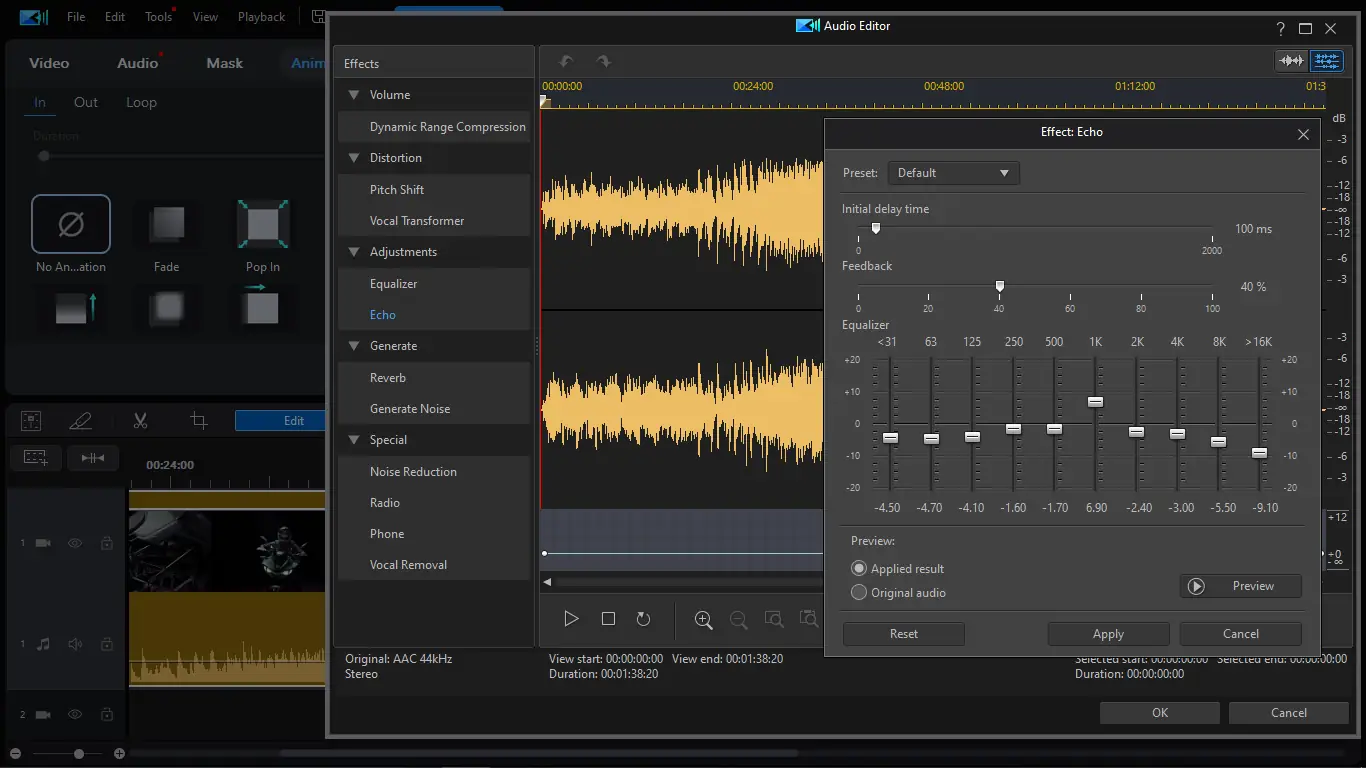The width and height of the screenshot is (1366, 768).
Task: Click the split scissors icon in timeline toolbar
Action: pos(140,421)
